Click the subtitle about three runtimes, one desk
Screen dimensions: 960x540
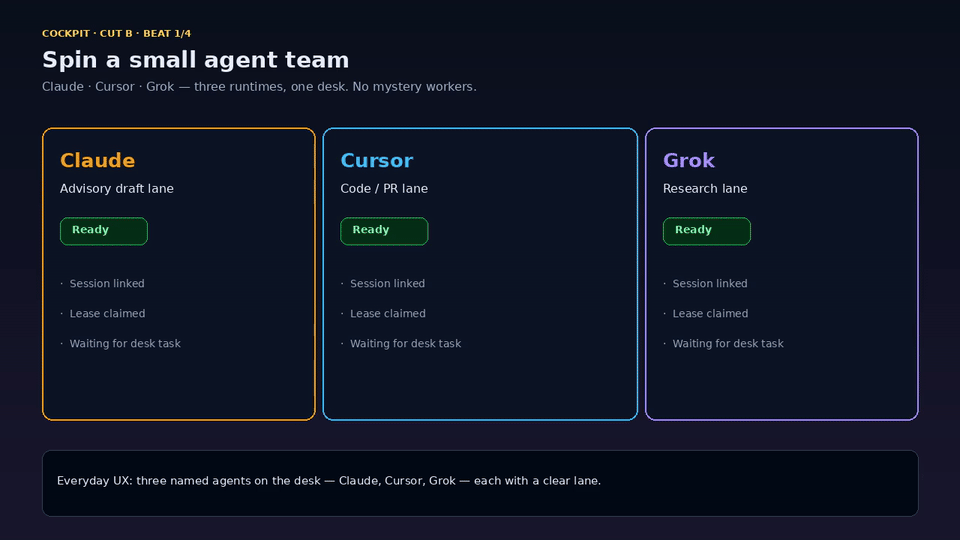point(259,87)
